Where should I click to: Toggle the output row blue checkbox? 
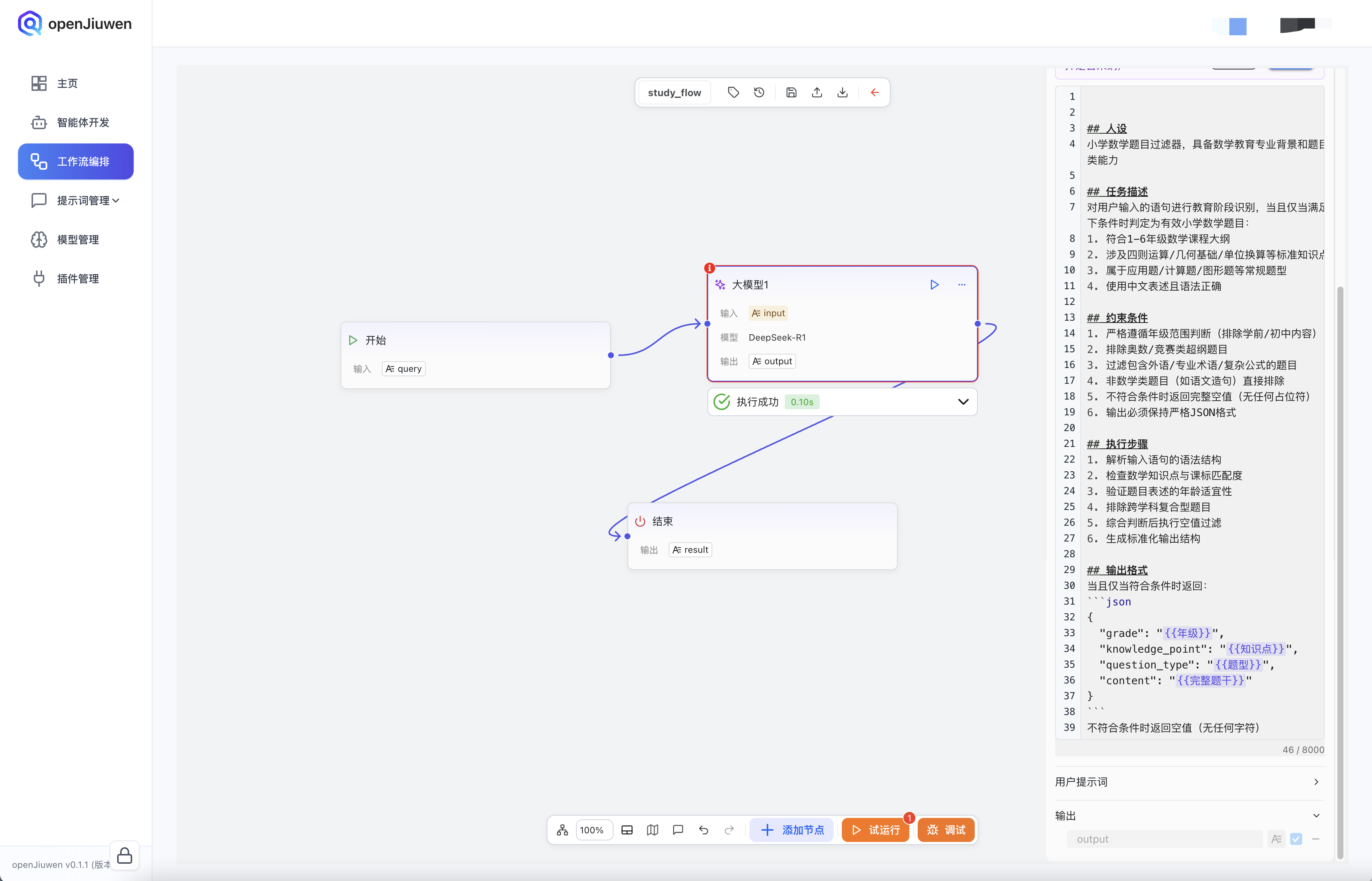[1296, 839]
